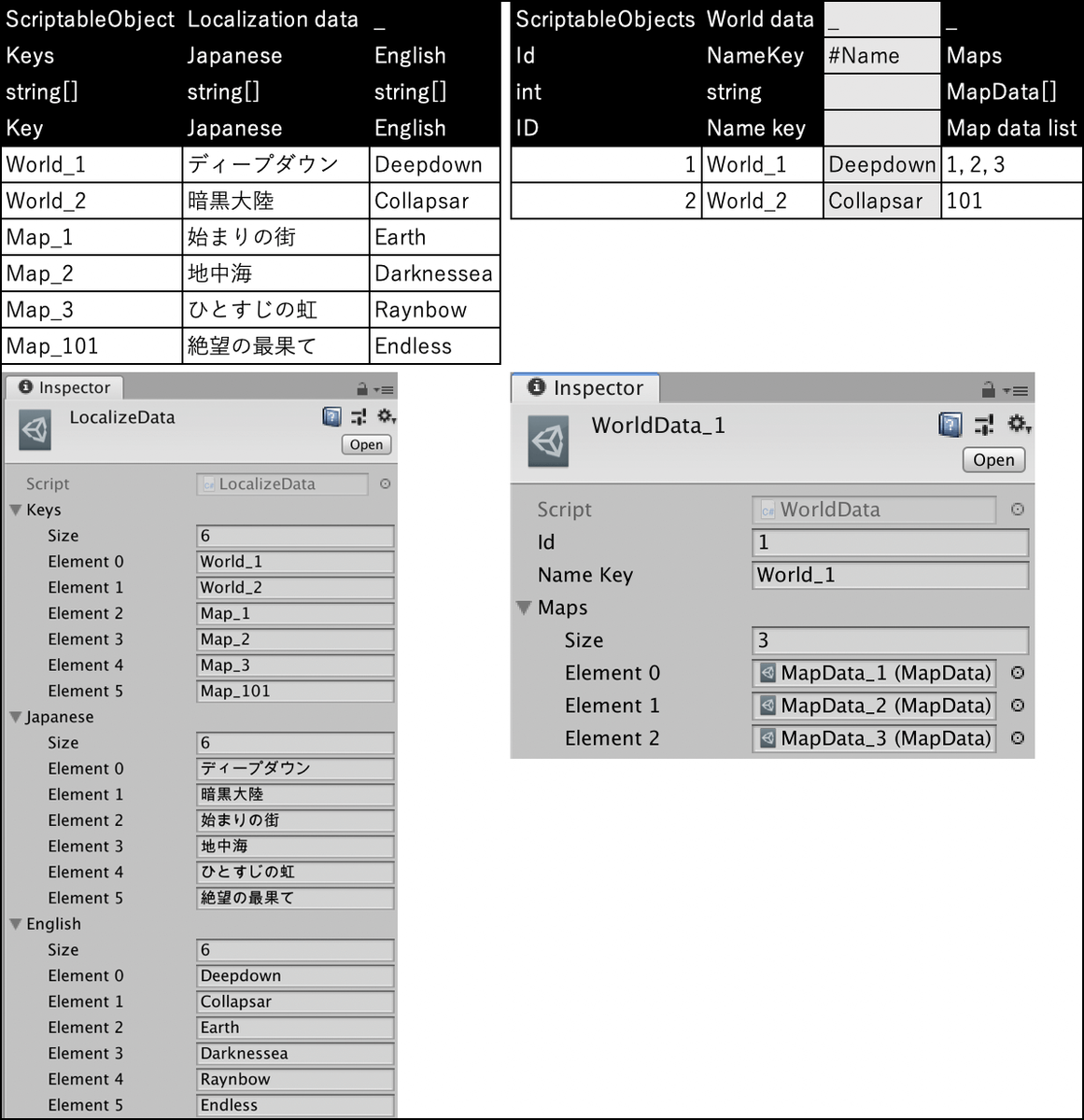Click object picker circle next to LocalizeData script

(385, 483)
